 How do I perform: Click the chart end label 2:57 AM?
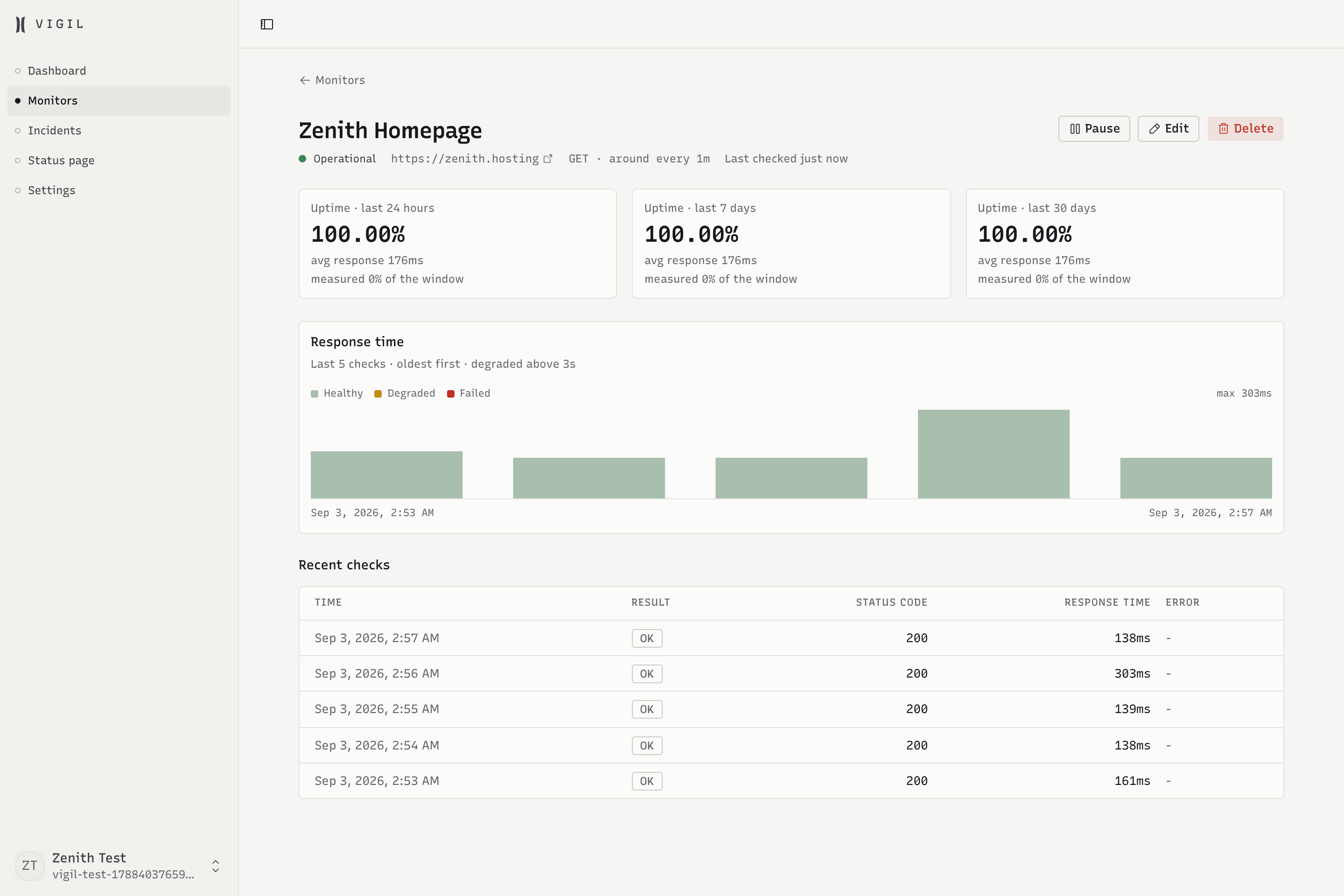(1210, 512)
